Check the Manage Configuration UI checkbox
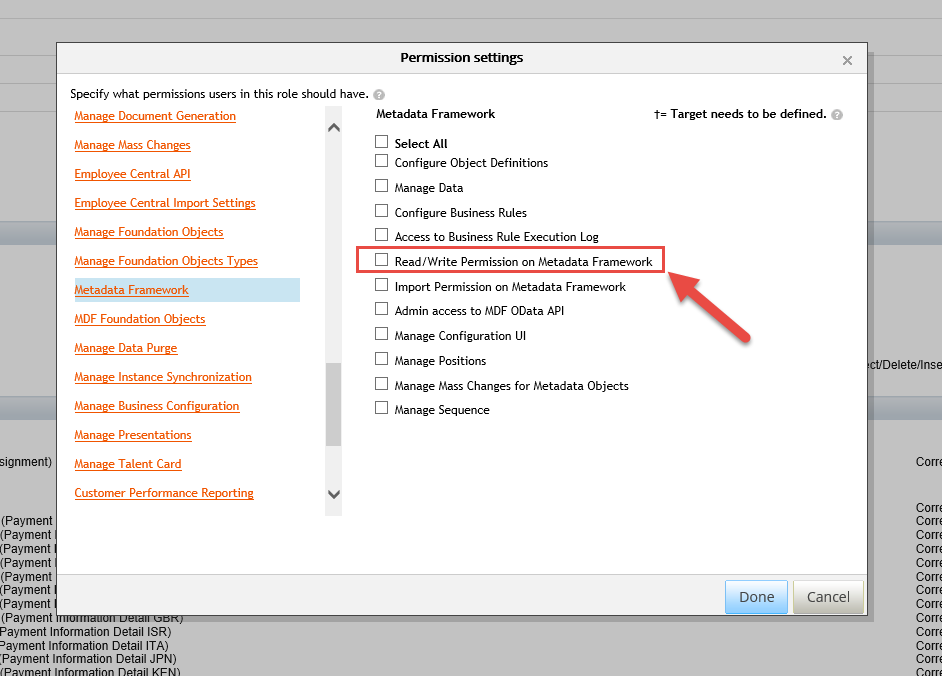Viewport: 942px width, 676px height. (381, 333)
